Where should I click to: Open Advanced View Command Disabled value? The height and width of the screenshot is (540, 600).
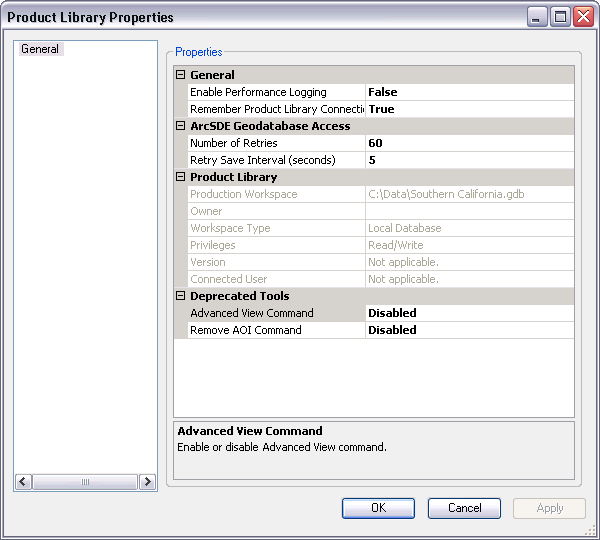click(470, 313)
